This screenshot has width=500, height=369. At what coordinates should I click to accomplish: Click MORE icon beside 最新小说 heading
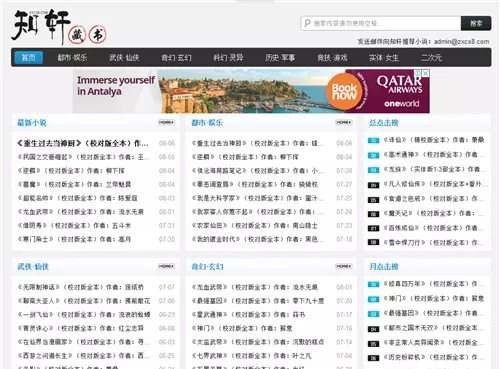(x=166, y=122)
